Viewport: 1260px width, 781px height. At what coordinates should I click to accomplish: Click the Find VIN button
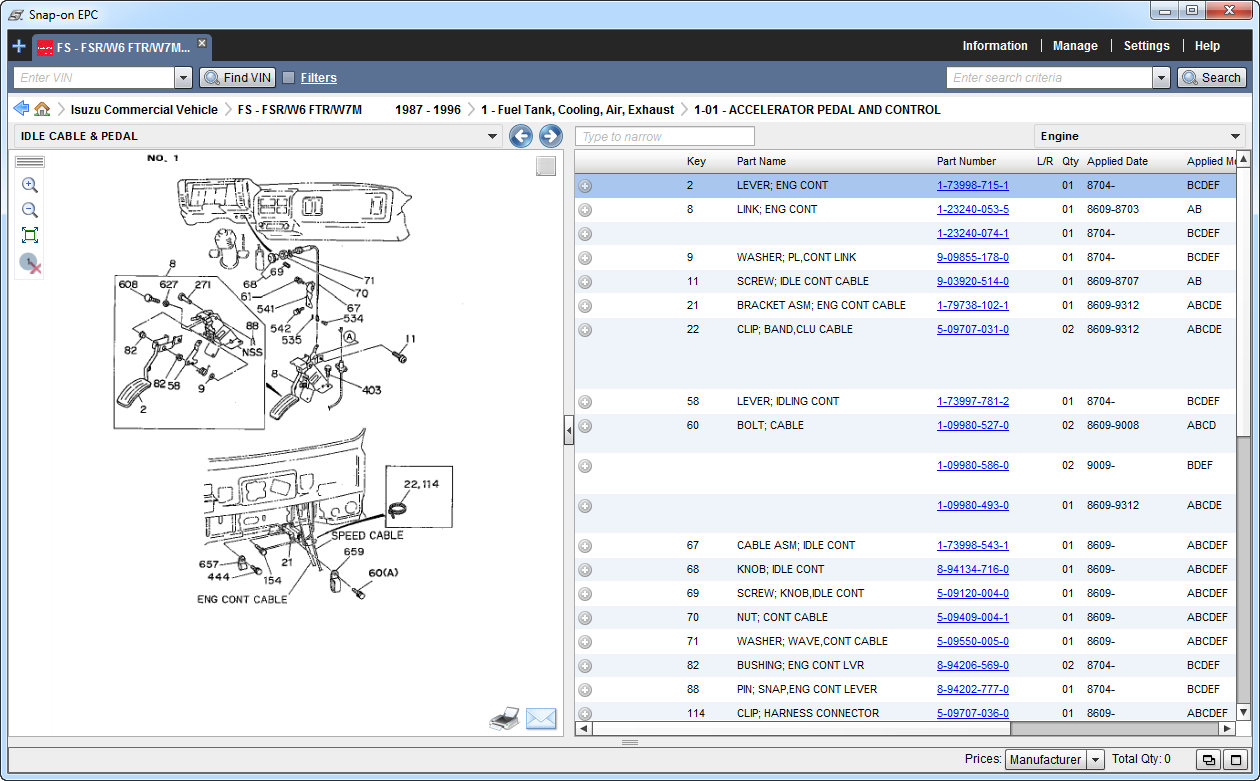click(238, 78)
